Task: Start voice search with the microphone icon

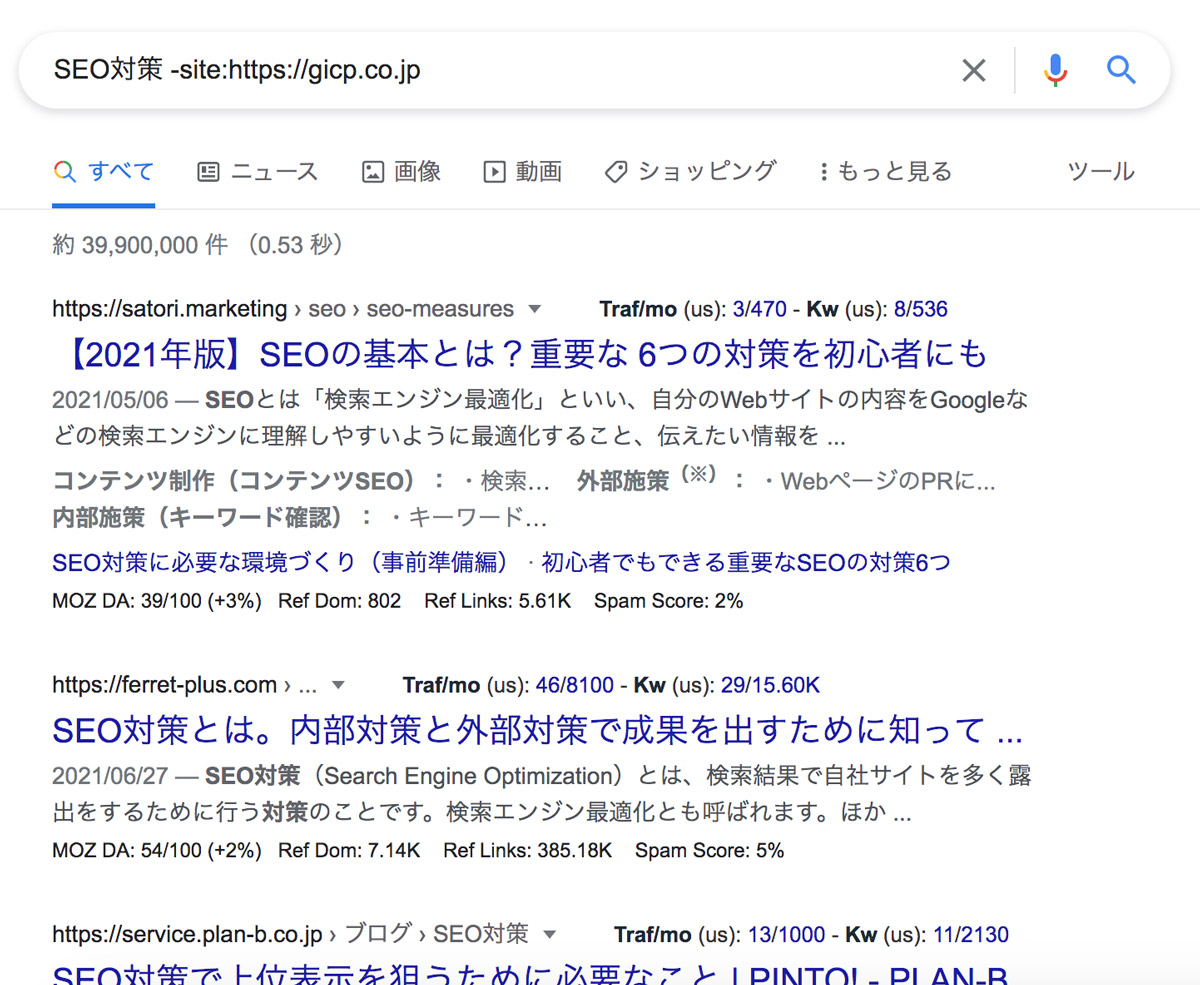Action: (x=1055, y=70)
